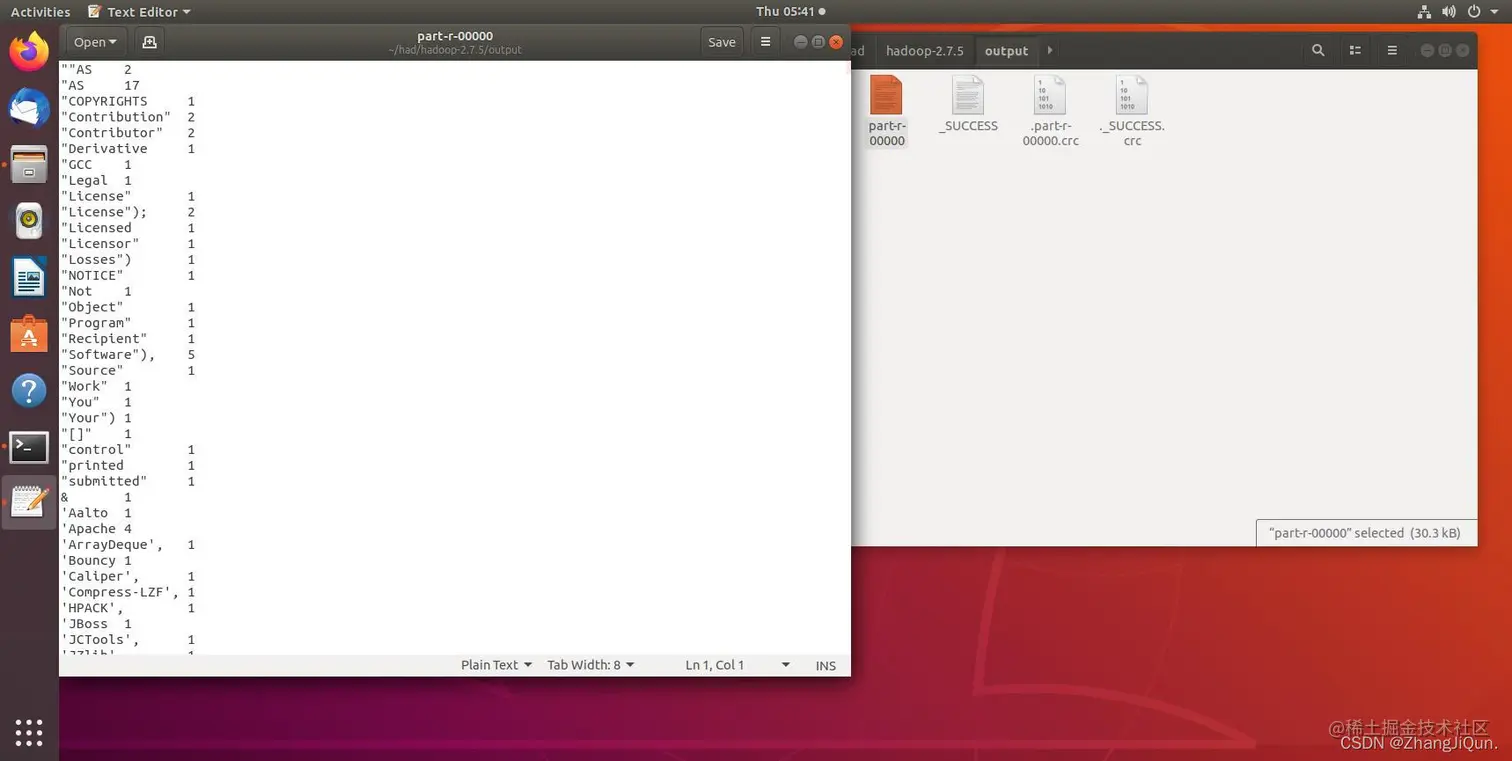Screen dimensions: 1512x761
Task: Save the document with Save button
Action: coord(721,42)
